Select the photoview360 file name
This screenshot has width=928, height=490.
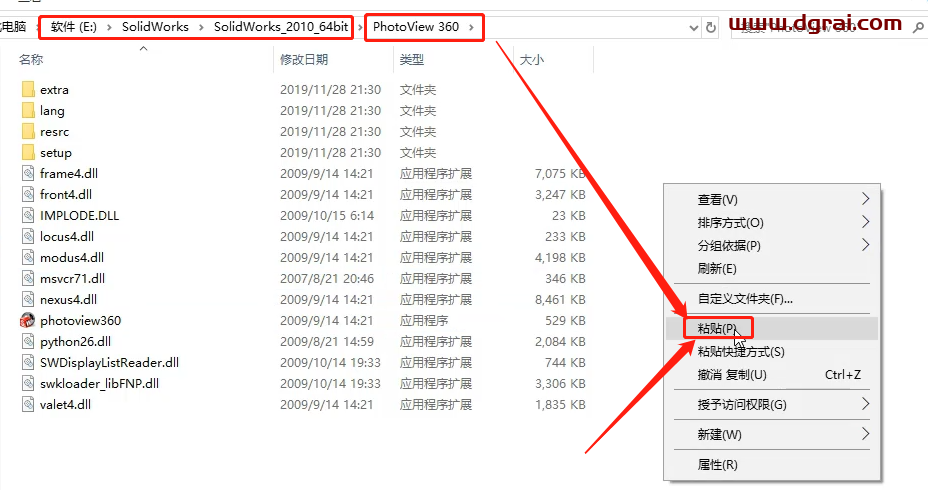[80, 321]
